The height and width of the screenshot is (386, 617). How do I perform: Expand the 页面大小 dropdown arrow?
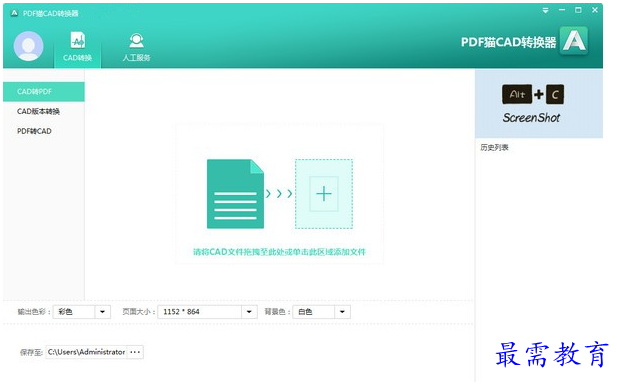tap(249, 312)
